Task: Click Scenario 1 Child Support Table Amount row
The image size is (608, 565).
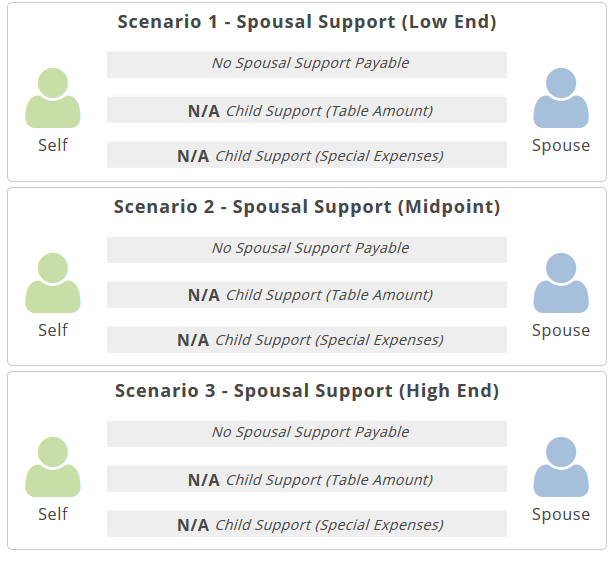Action: click(307, 110)
